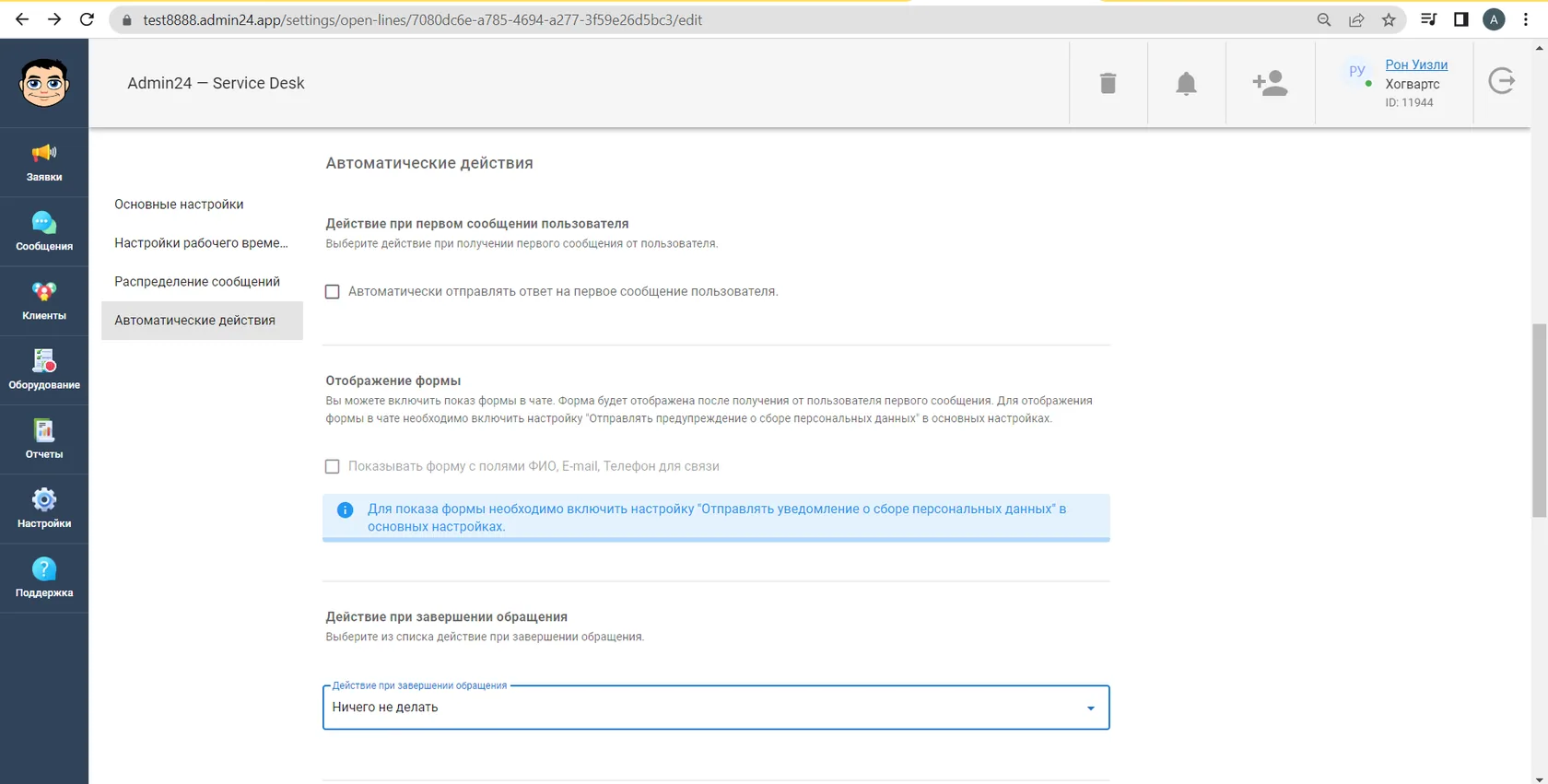Open browser zoom magnifier icon
Viewport: 1548px width, 784px height.
1324,19
